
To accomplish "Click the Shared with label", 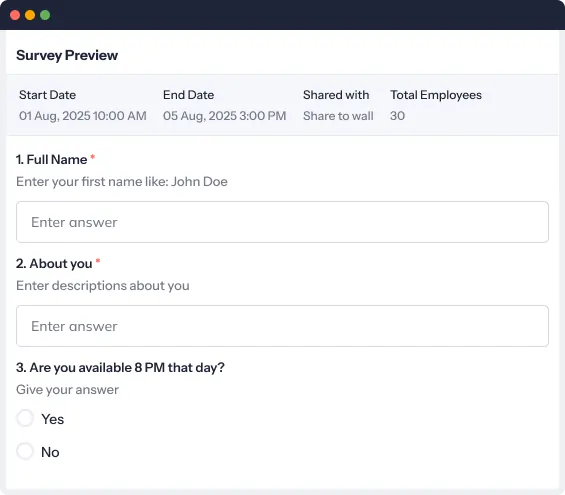I will point(336,95).
